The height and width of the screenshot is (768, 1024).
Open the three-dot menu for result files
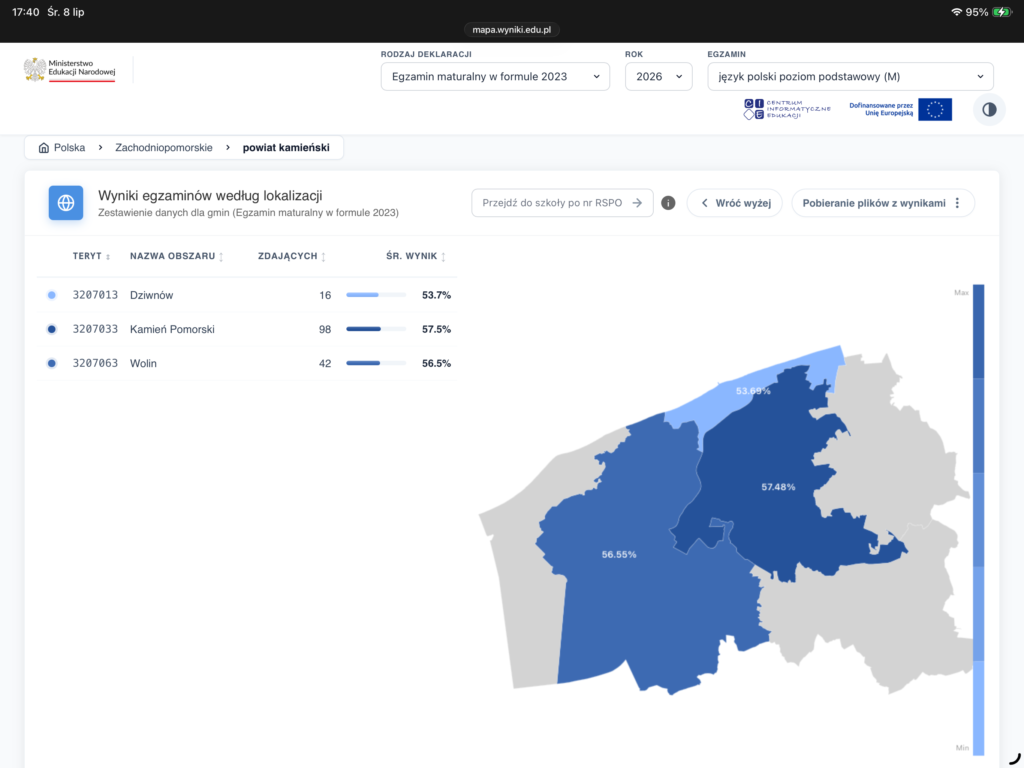point(957,203)
